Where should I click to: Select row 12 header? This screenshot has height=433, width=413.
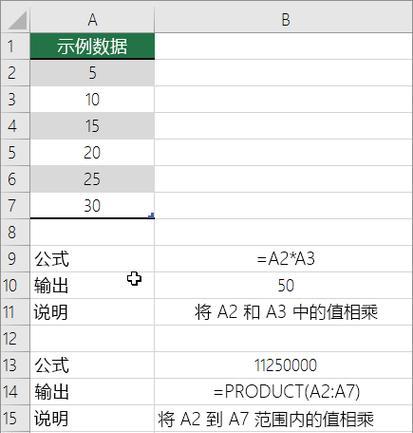click(x=15, y=339)
